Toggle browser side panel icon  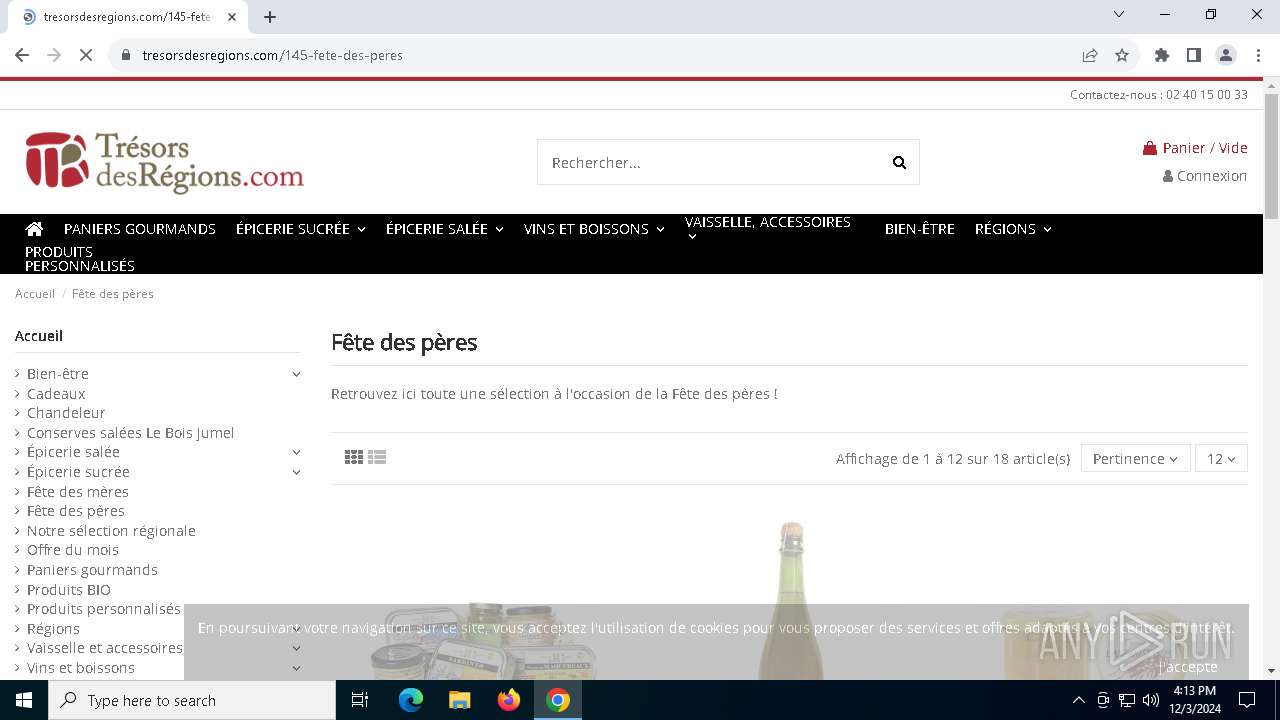1194,55
